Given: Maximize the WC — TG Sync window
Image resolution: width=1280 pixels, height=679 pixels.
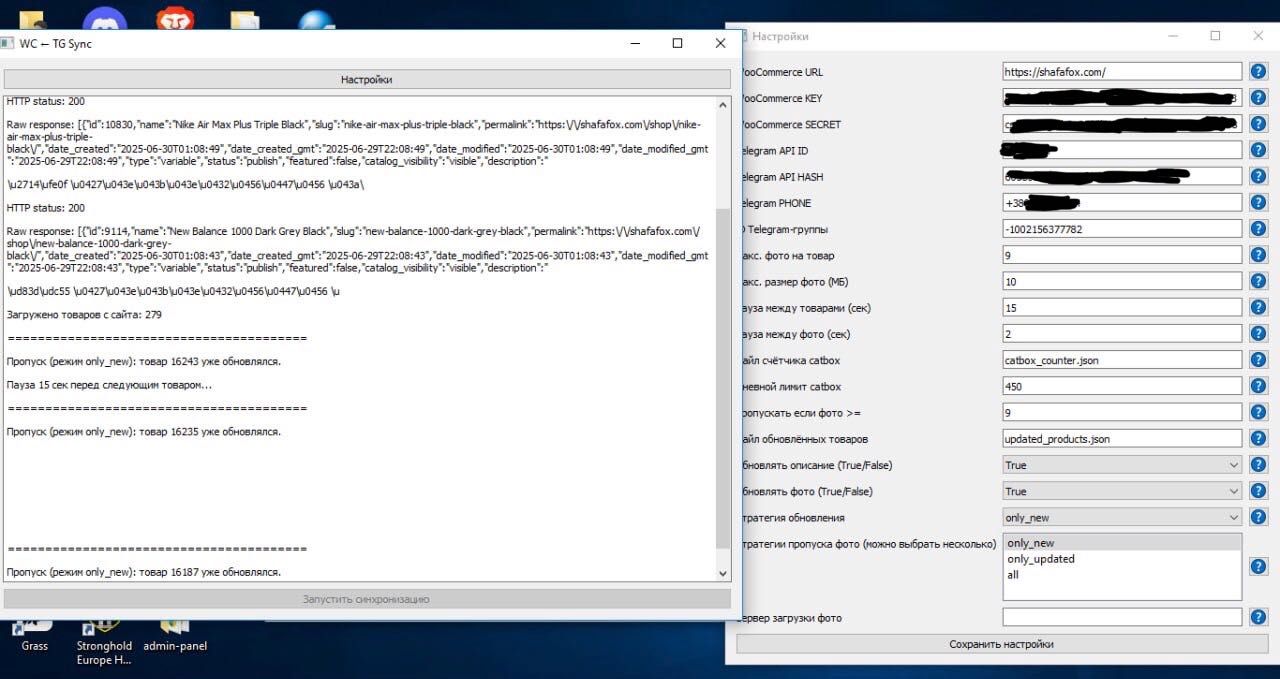Looking at the screenshot, I should coord(677,43).
